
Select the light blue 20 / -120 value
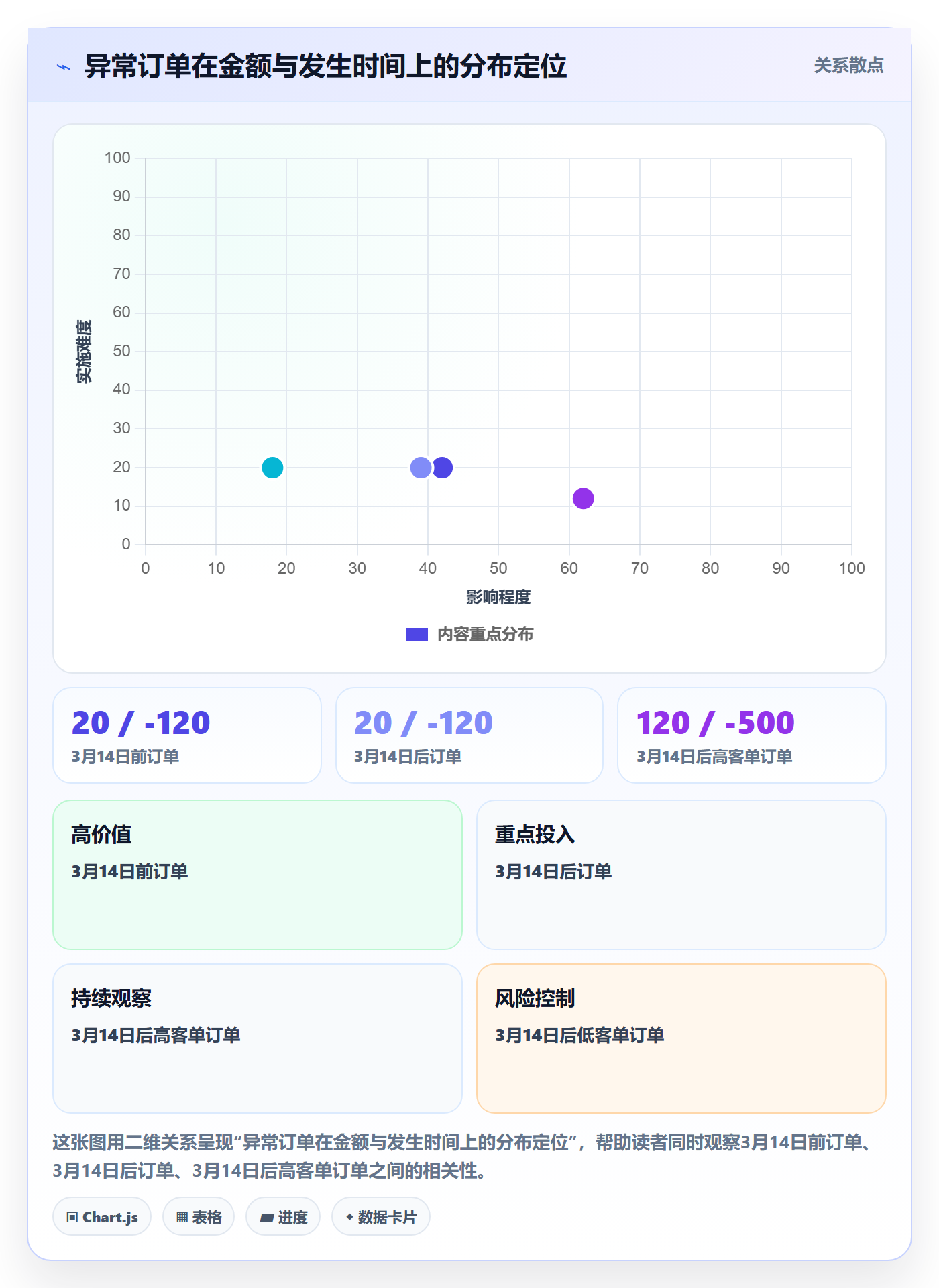423,723
